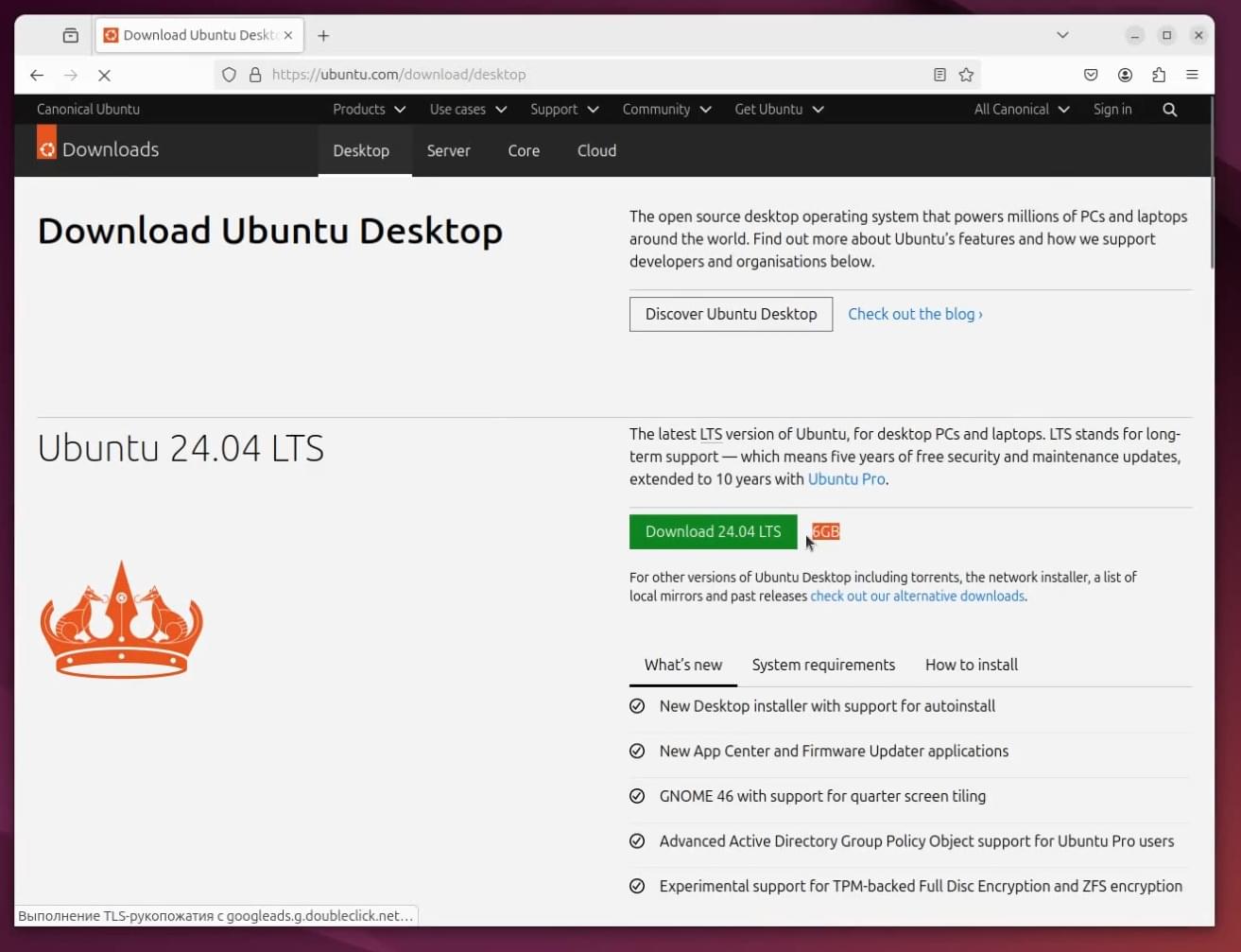Click the Firefox View icon left of tabs
Image resolution: width=1241 pixels, height=952 pixels.
click(x=70, y=36)
